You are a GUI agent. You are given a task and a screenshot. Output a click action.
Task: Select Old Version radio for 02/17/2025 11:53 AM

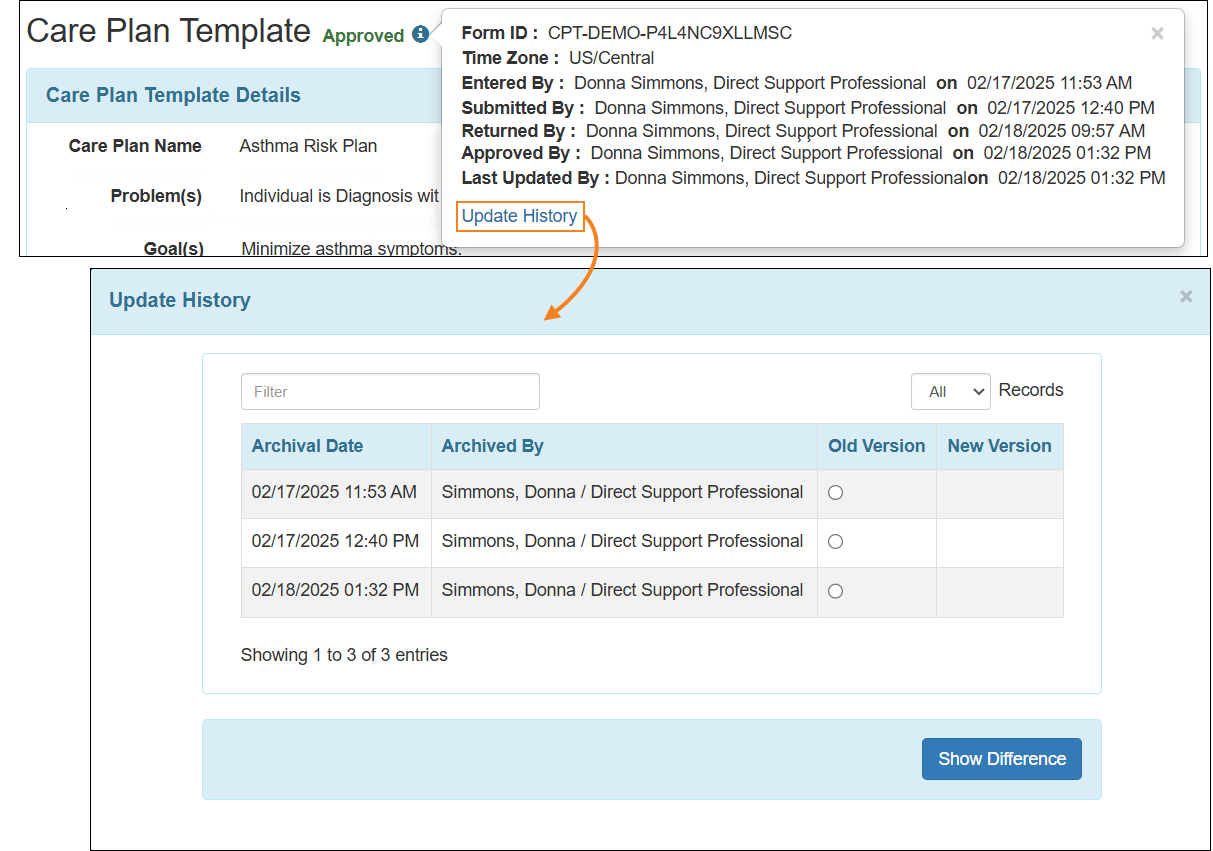click(836, 493)
